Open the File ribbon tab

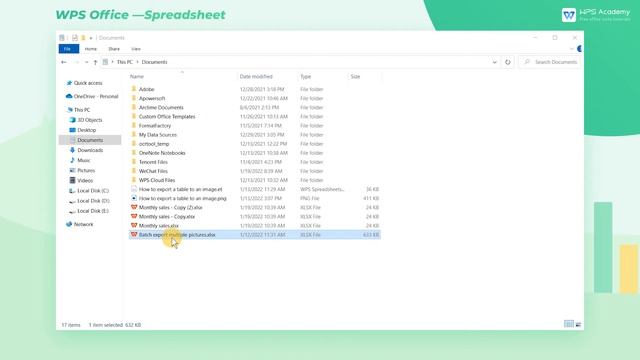(x=68, y=49)
